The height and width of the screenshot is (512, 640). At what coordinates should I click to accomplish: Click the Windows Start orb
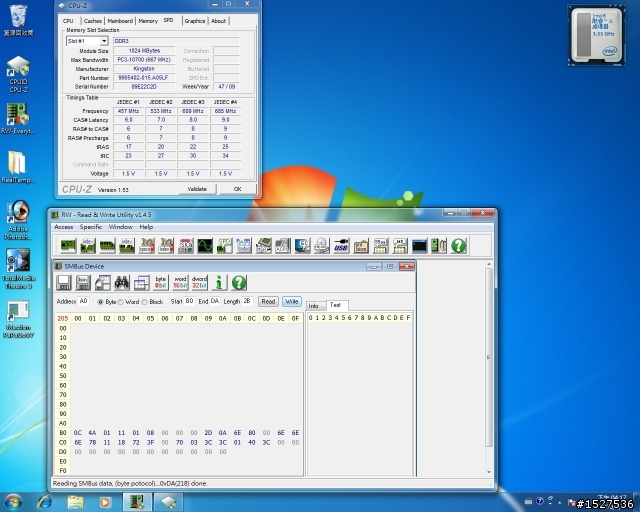tap(13, 502)
